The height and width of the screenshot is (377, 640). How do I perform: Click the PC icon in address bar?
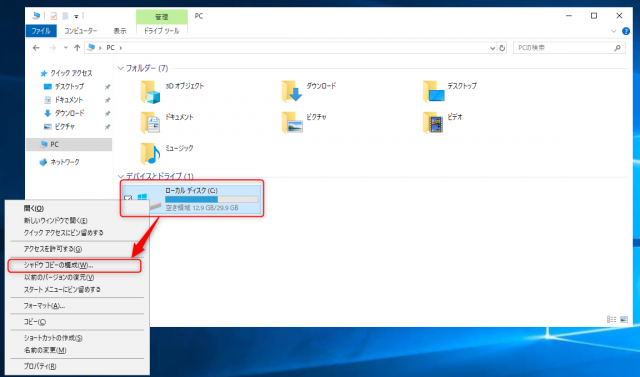click(91, 47)
